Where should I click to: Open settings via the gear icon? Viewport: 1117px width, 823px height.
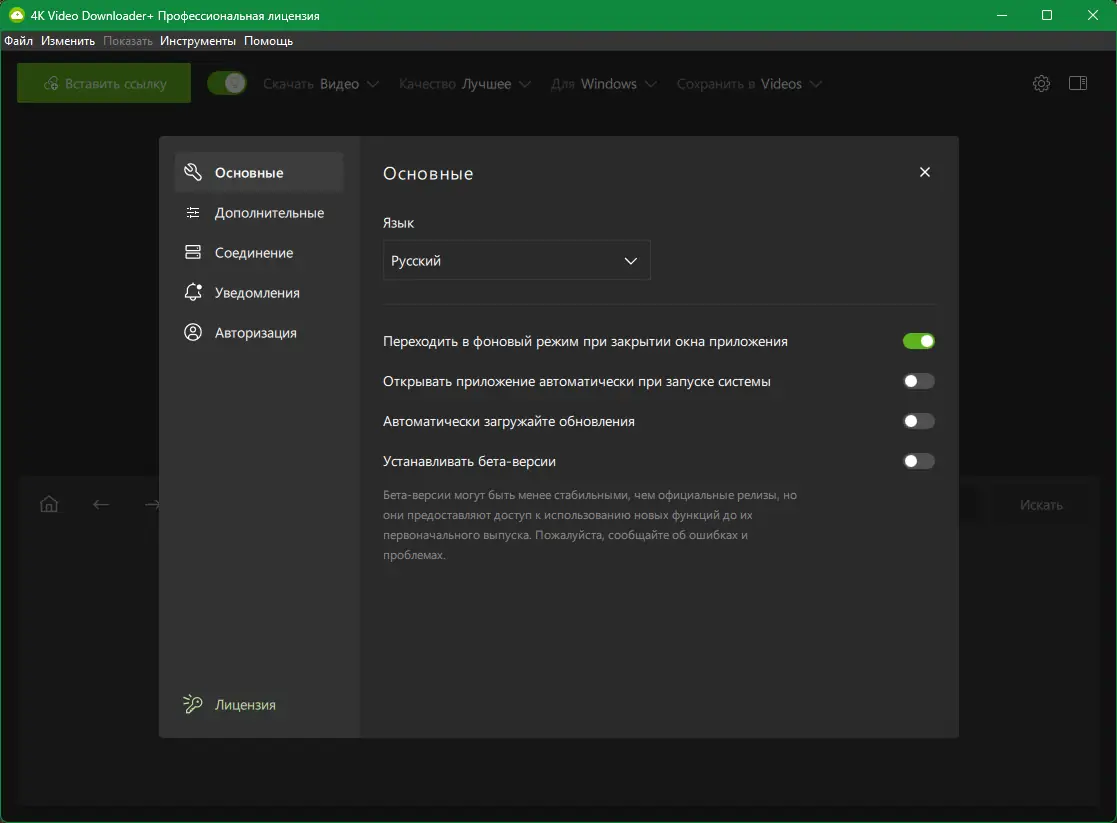pyautogui.click(x=1041, y=84)
